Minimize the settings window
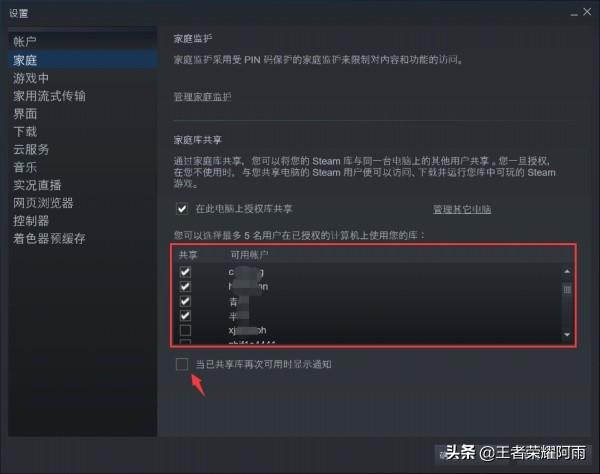Screen dimensions: 600x474 pos(574,14)
